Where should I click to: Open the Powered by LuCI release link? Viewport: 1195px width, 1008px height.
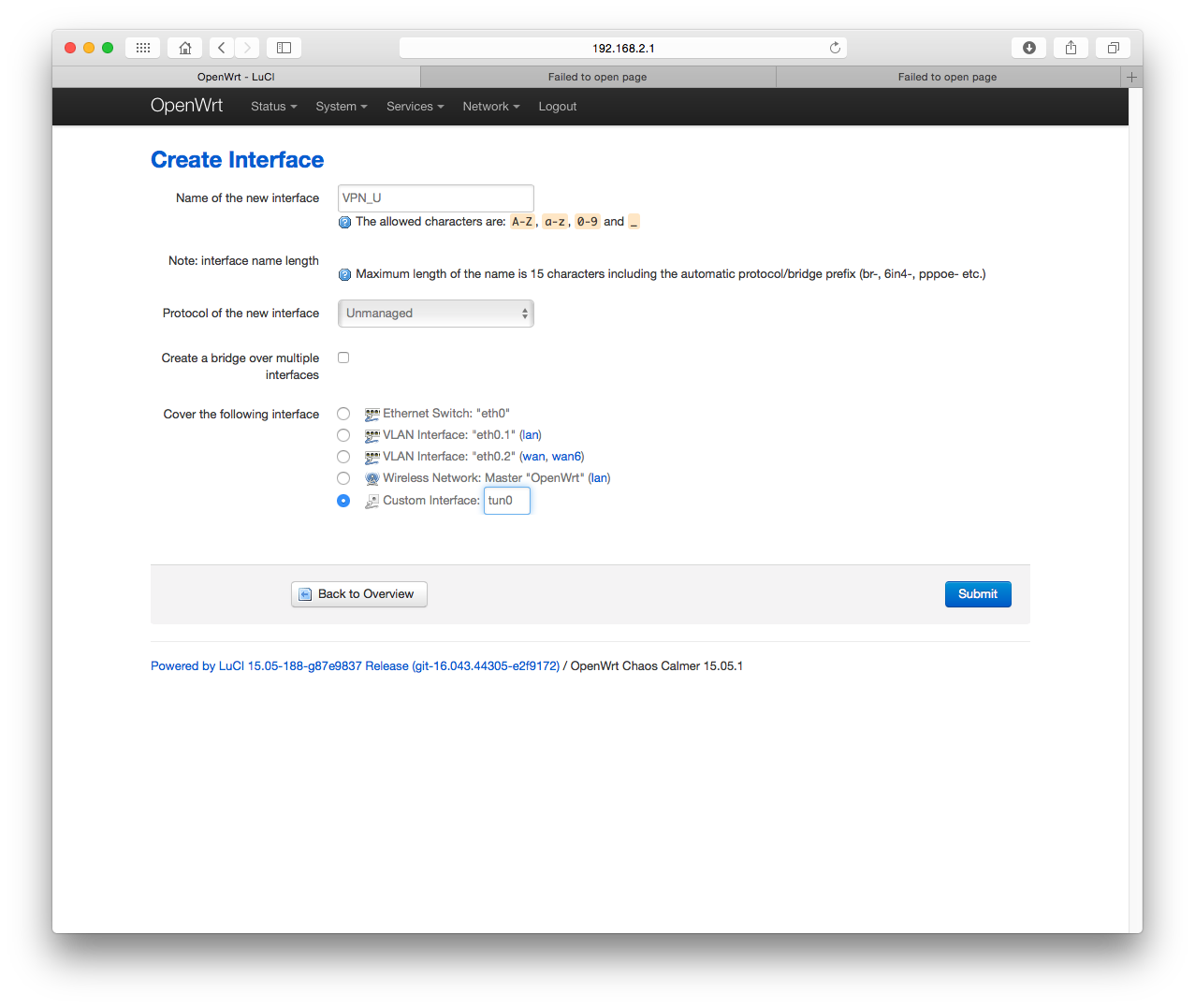point(356,666)
